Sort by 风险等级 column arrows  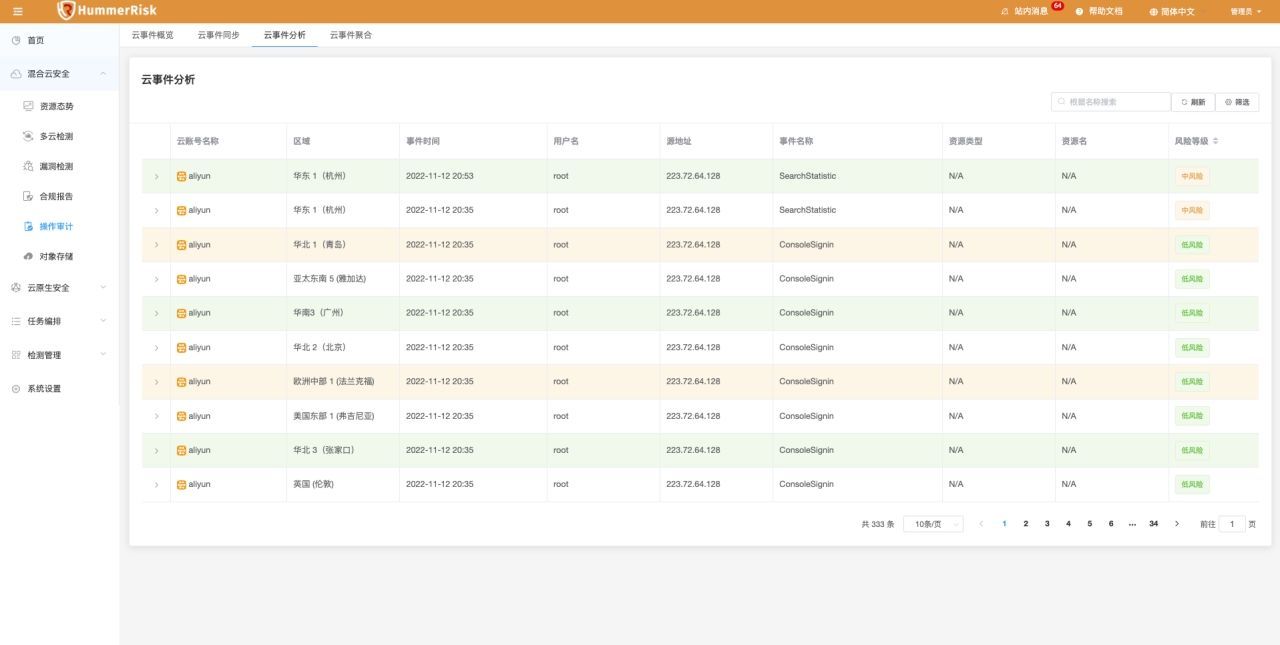(x=1216, y=141)
